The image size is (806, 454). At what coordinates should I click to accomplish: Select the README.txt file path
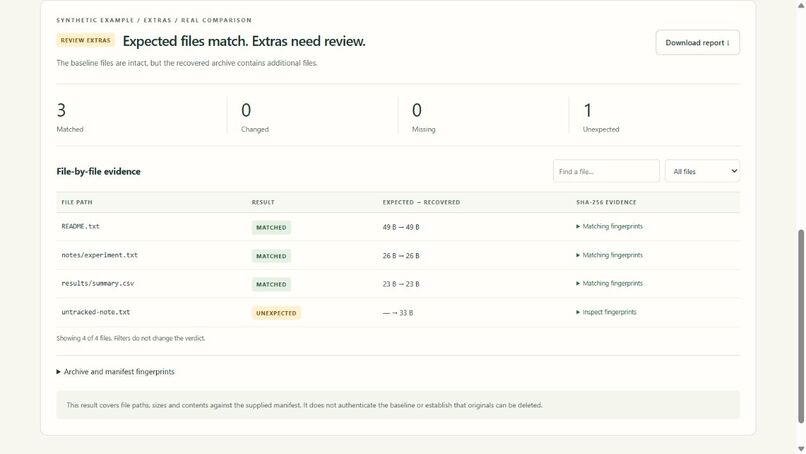tap(81, 226)
